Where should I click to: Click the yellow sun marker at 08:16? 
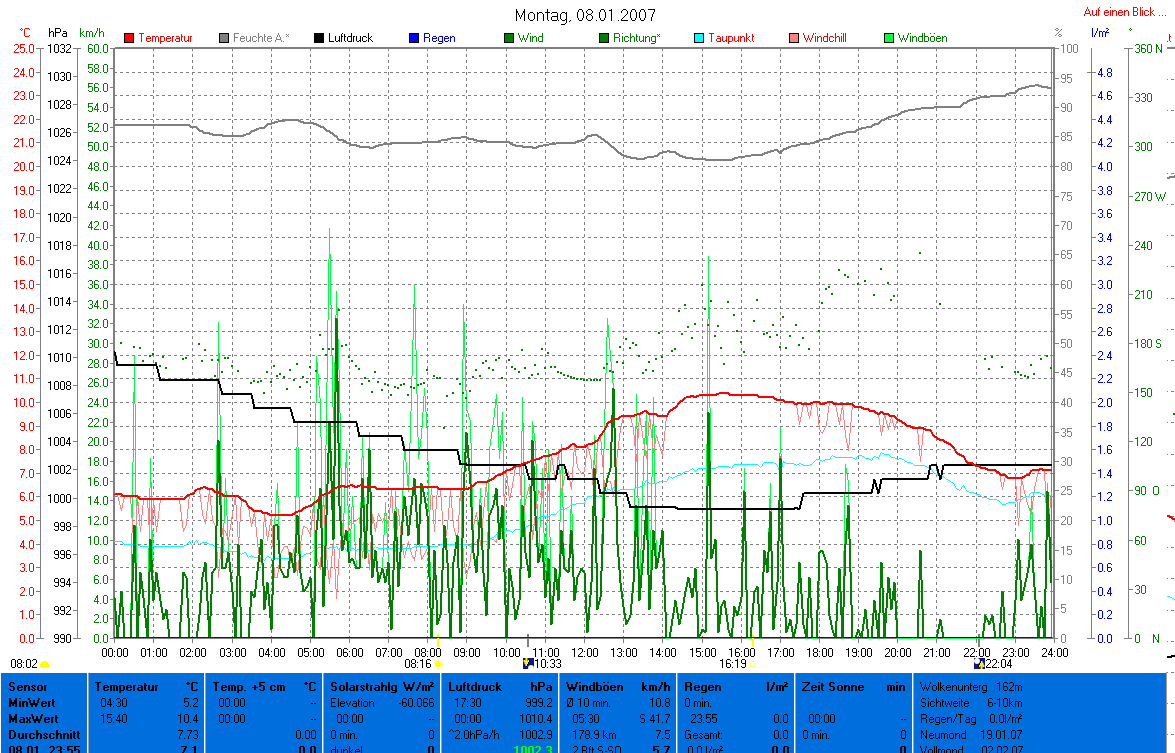pos(438,664)
